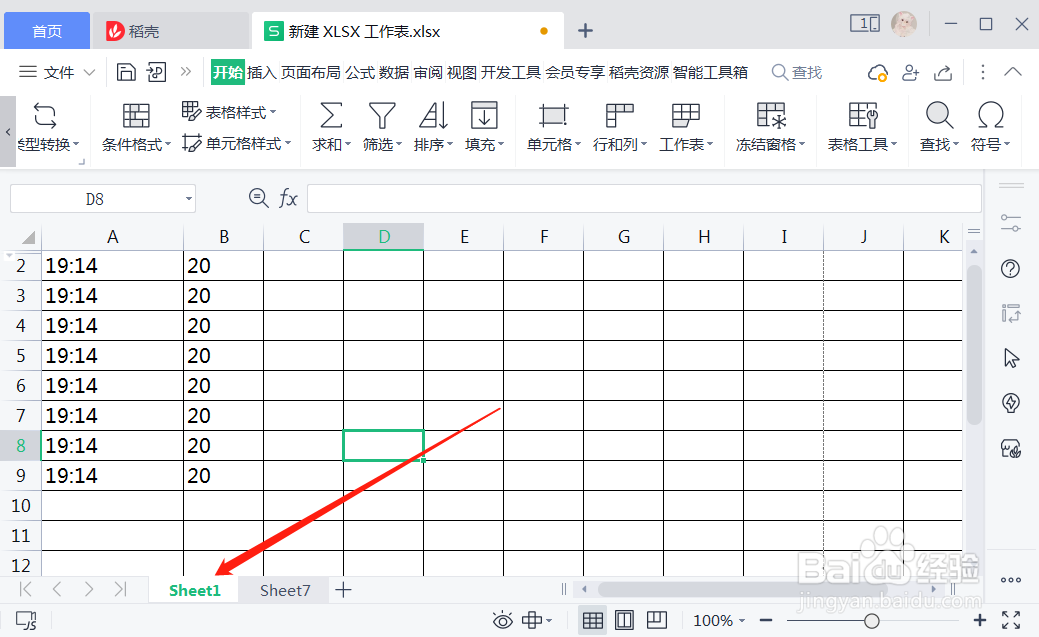This screenshot has width=1039, height=637.
Task: Expand the 文件 menu arrow
Action: pyautogui.click(x=89, y=72)
